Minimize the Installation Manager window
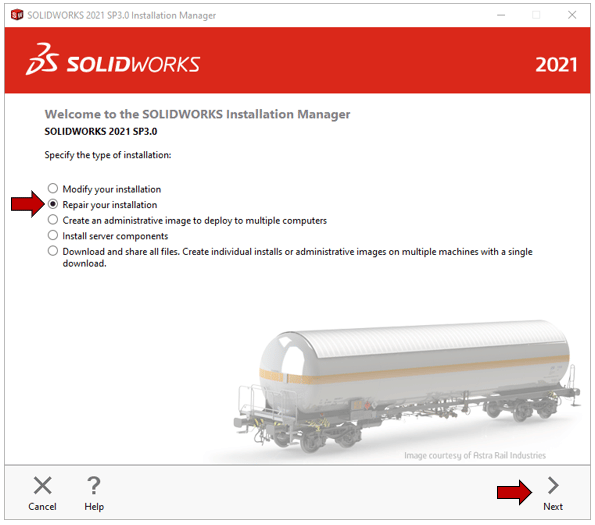595x525 pixels. (x=501, y=15)
